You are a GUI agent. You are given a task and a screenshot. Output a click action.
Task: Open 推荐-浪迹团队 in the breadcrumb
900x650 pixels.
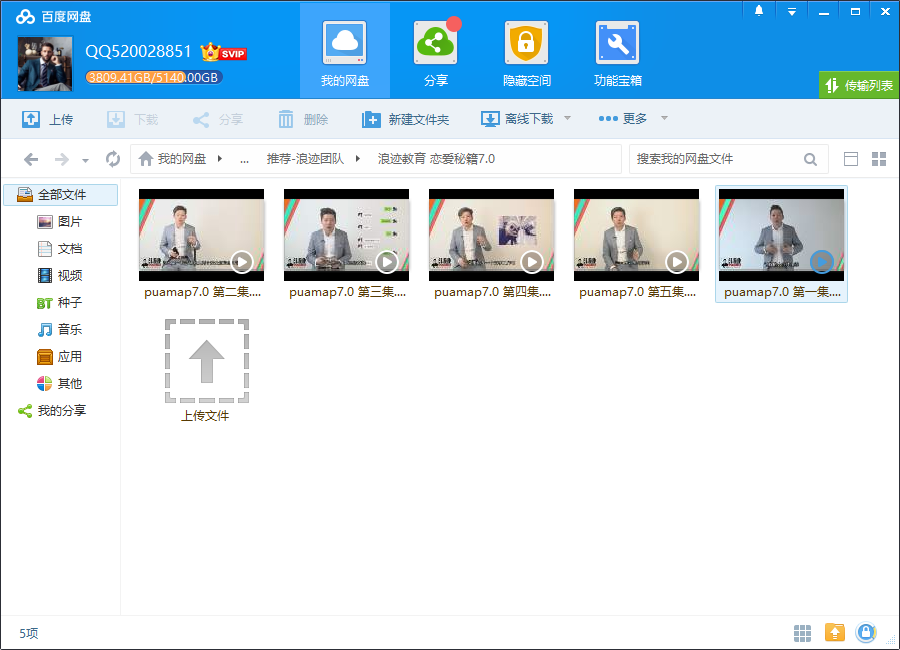point(305,159)
